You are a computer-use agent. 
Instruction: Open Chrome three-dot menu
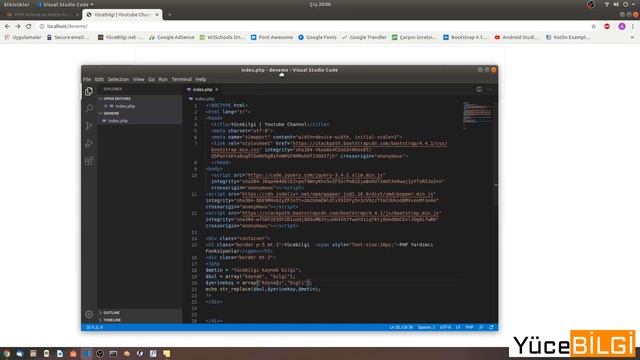[x=633, y=26]
